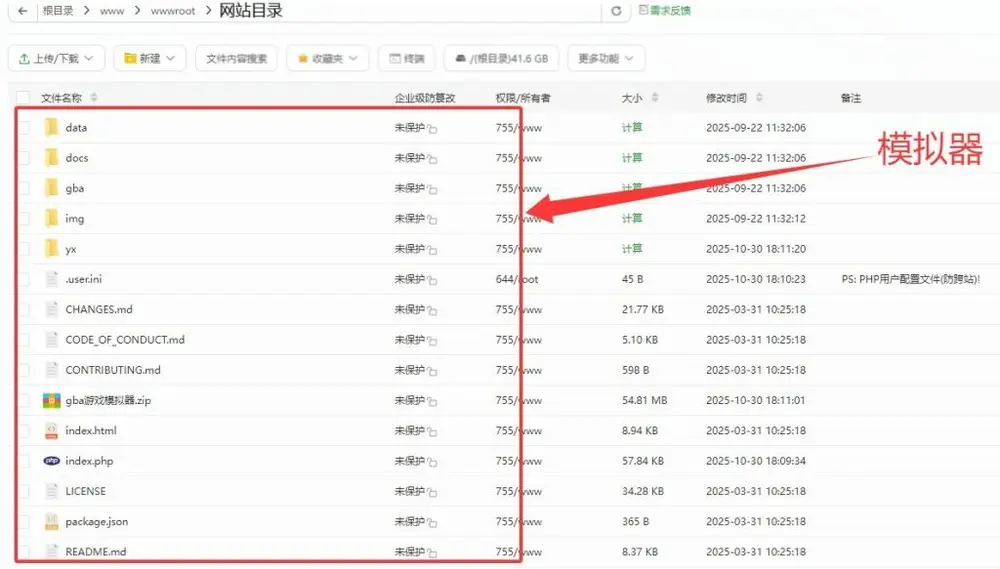
Task: Click the PS: PHP用户配置文件 remark
Action: (x=911, y=279)
